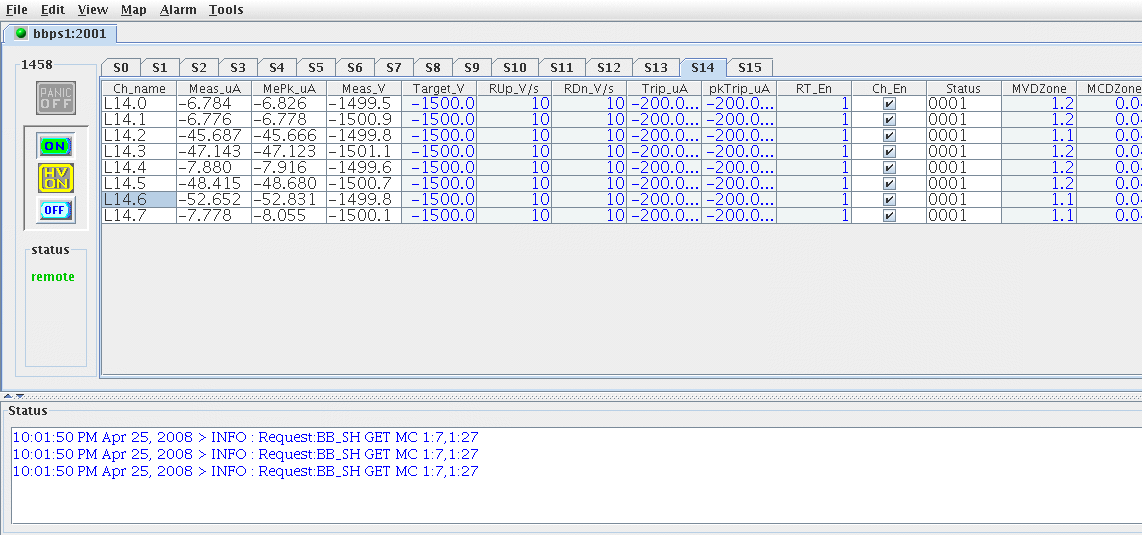Toggle Ch_En checkbox for L14.1

coord(889,120)
